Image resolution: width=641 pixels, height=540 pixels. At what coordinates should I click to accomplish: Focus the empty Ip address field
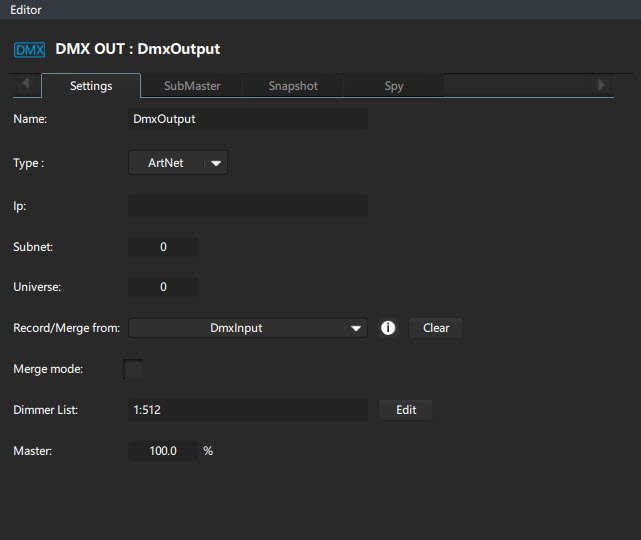tap(248, 206)
